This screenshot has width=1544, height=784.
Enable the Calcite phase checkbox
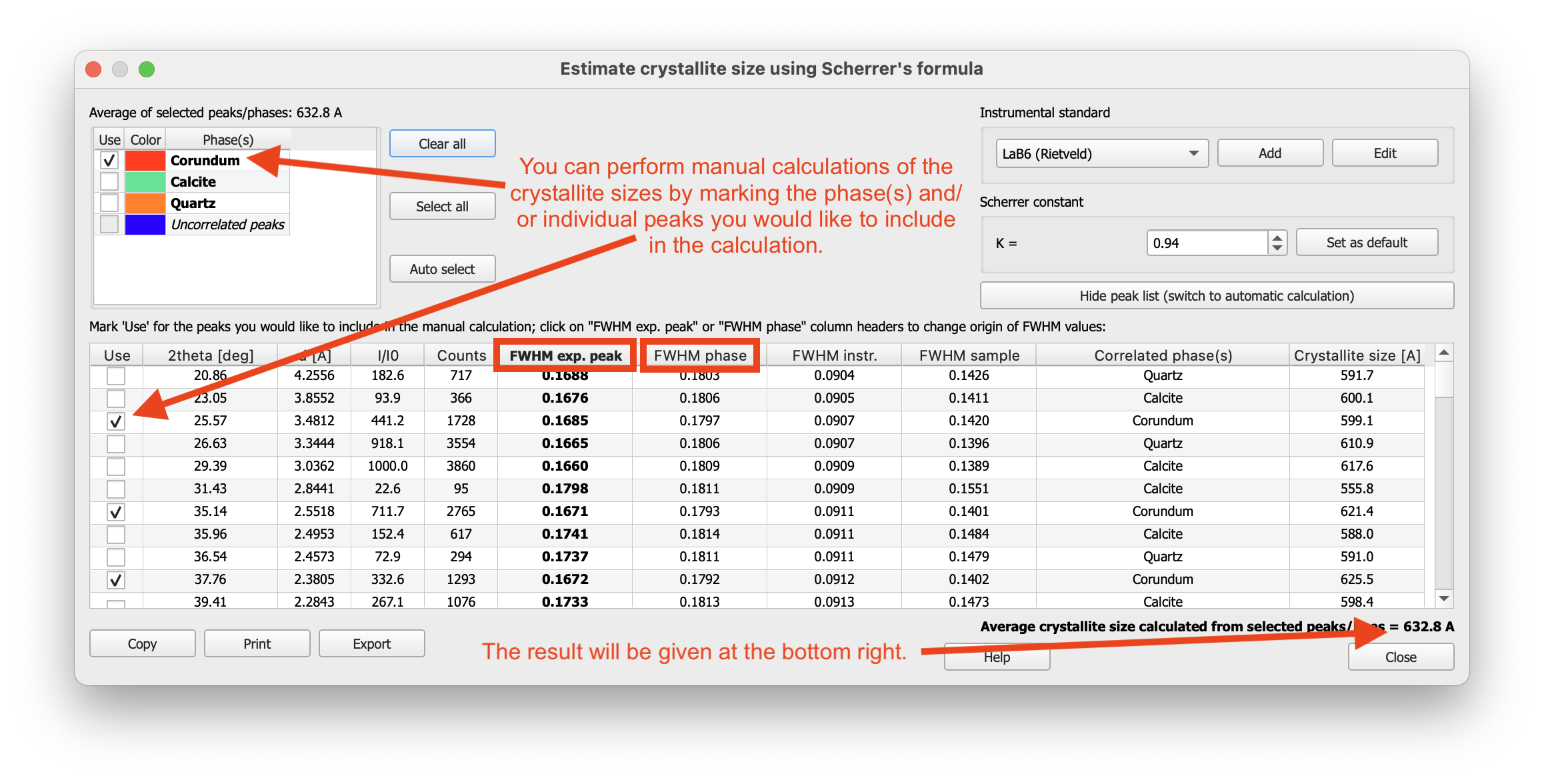coord(109,181)
